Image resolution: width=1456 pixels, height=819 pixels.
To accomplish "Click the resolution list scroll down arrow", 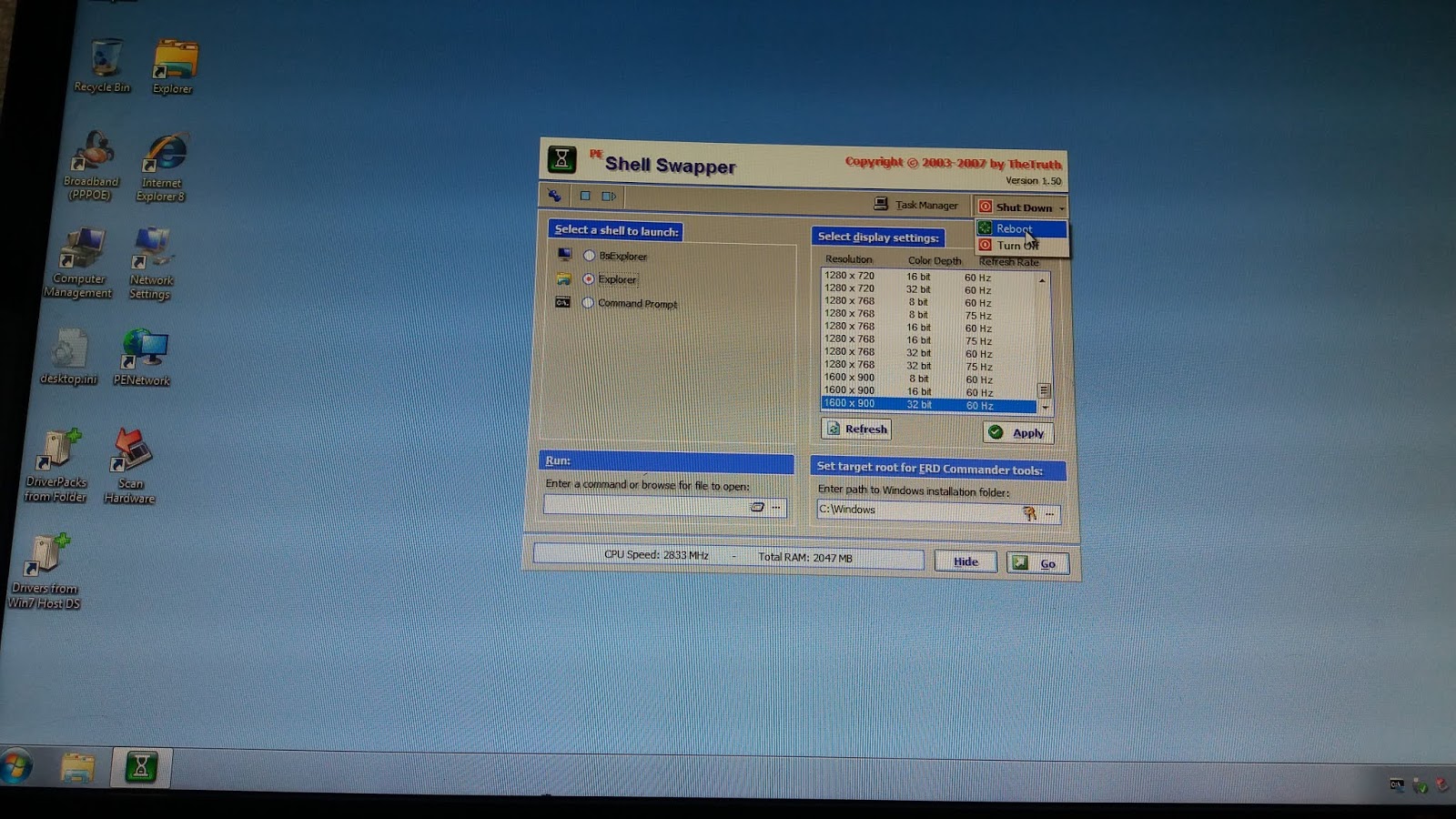I will pyautogui.click(x=1045, y=407).
